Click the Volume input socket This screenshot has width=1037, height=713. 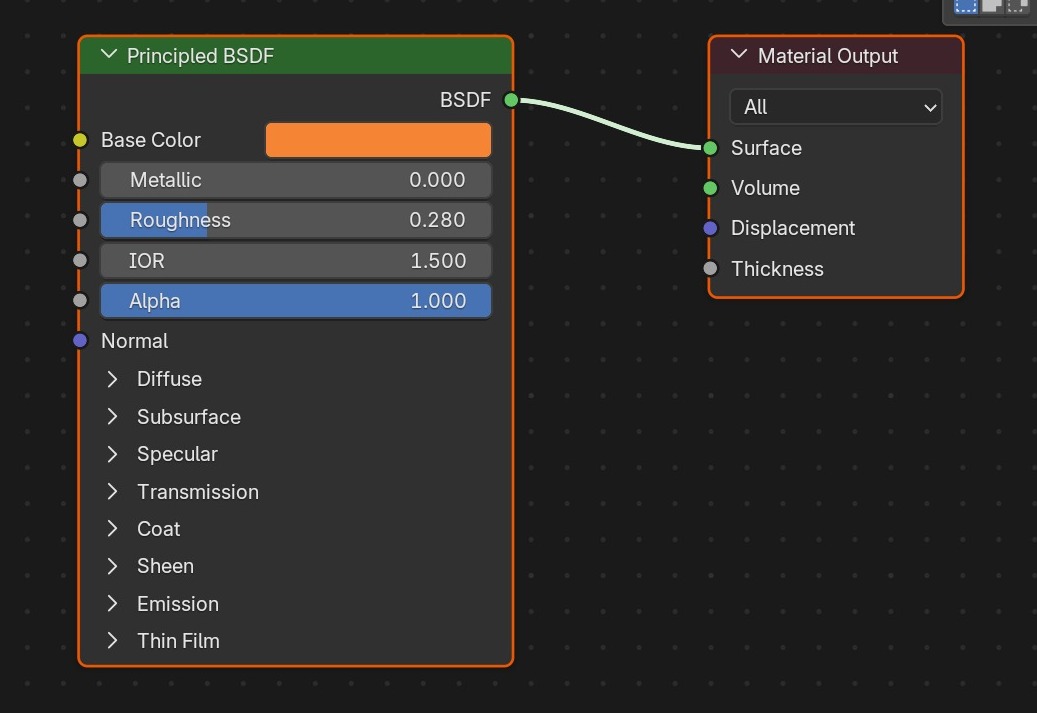710,189
